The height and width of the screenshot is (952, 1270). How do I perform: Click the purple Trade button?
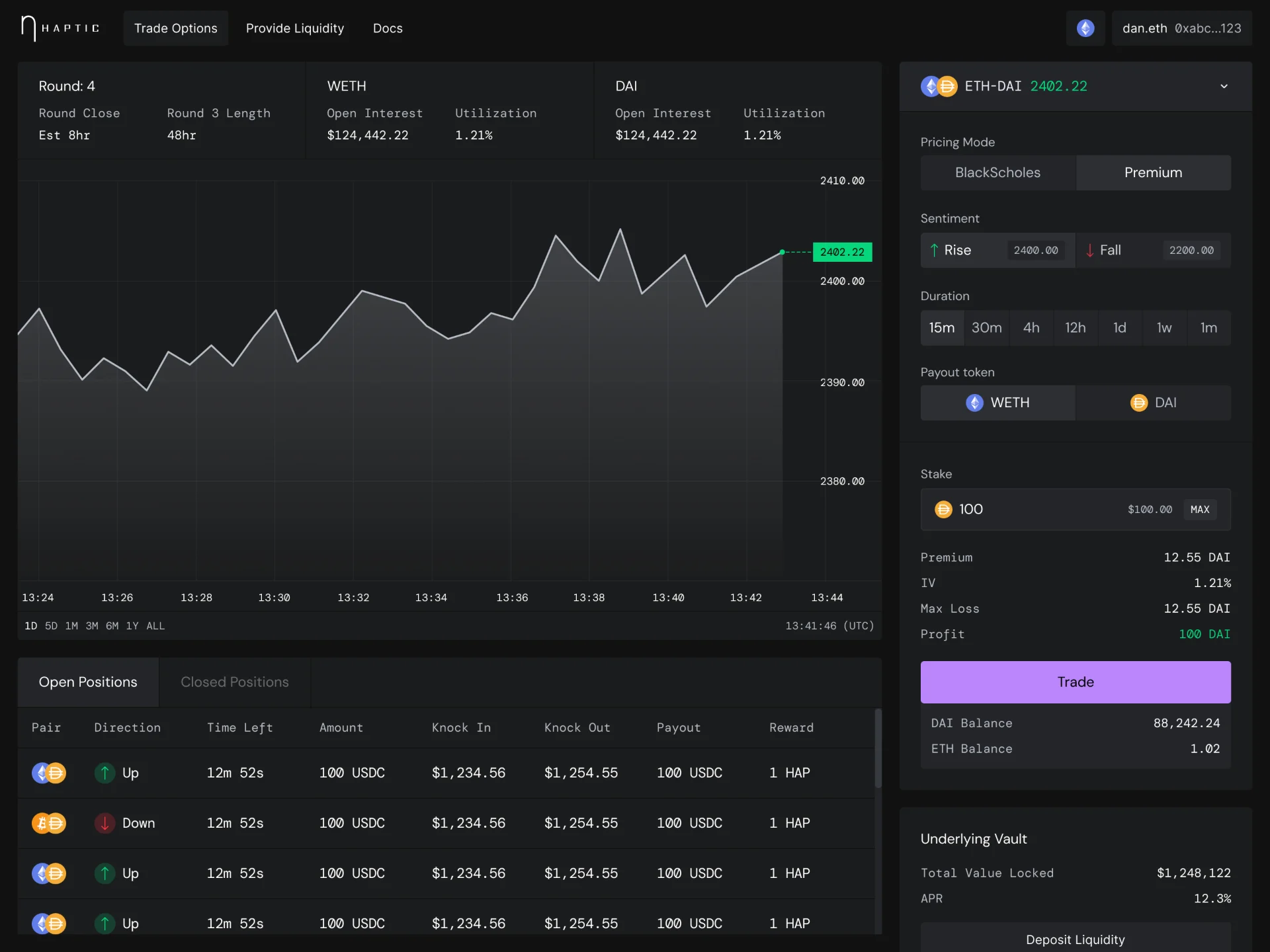point(1076,682)
